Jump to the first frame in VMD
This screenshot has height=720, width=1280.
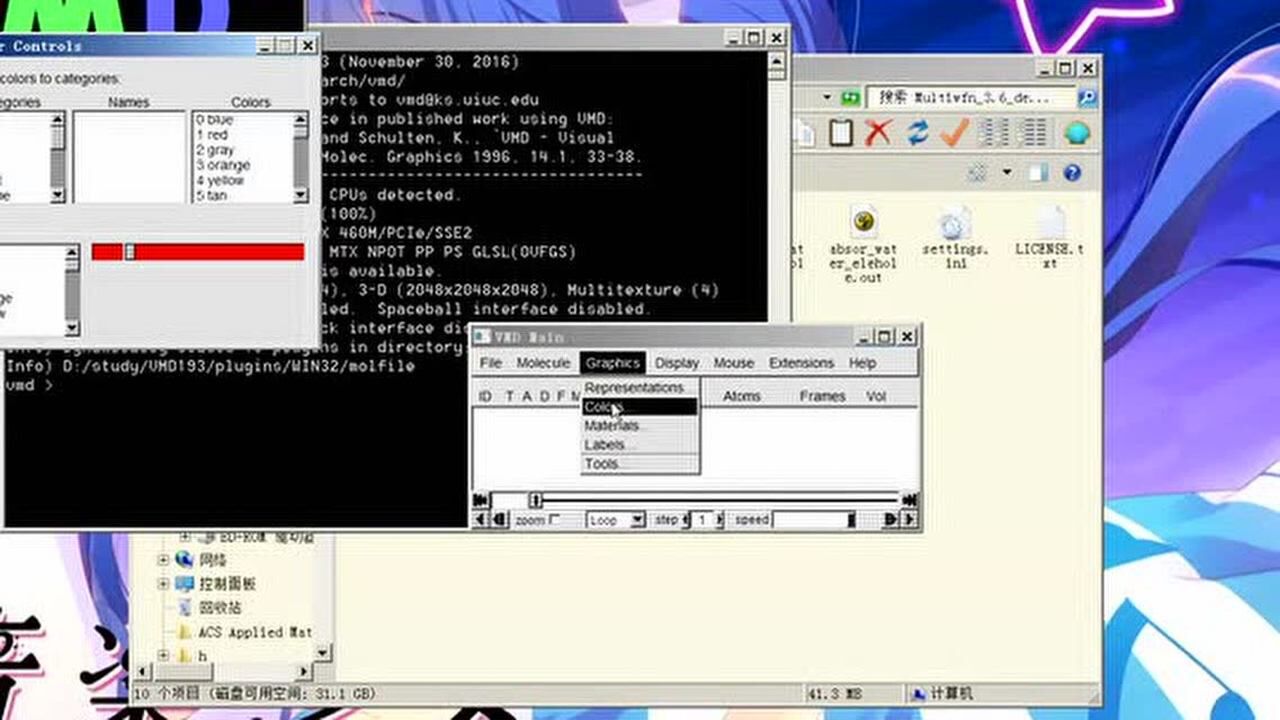481,500
